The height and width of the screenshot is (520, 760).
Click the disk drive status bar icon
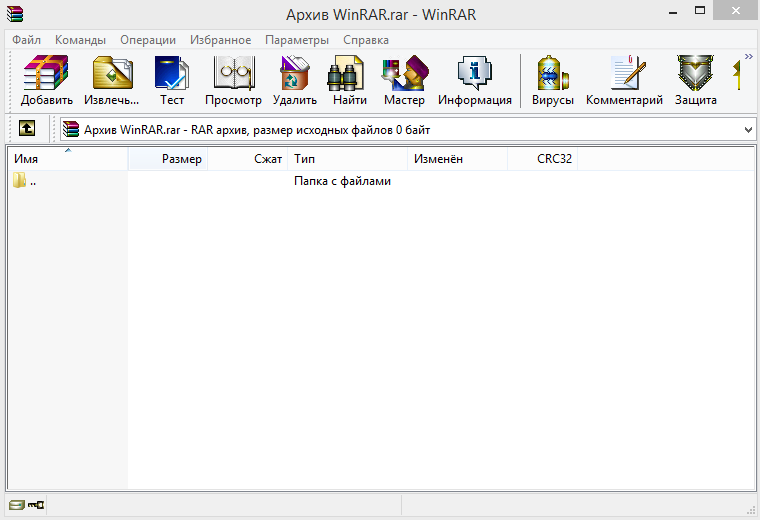click(x=16, y=505)
